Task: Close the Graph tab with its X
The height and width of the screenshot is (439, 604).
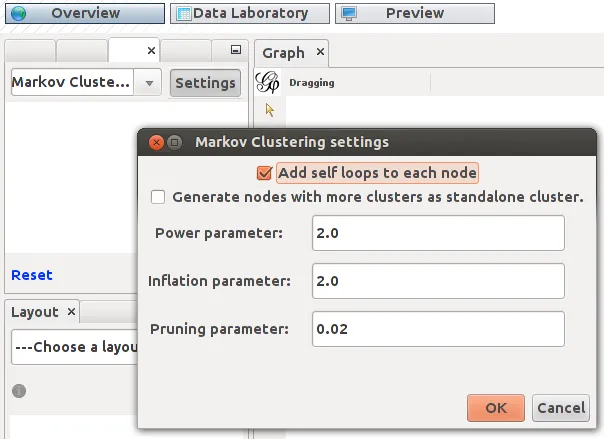Action: click(320, 52)
